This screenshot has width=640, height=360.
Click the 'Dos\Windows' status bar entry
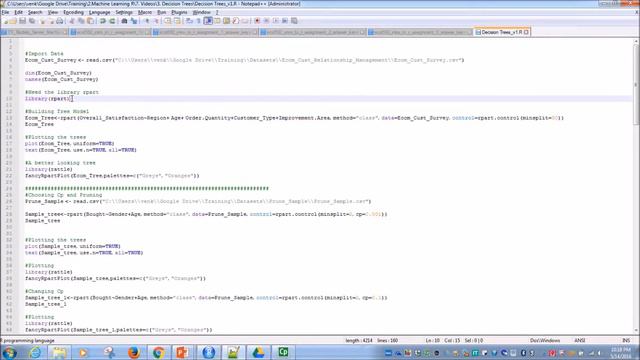coord(545,340)
